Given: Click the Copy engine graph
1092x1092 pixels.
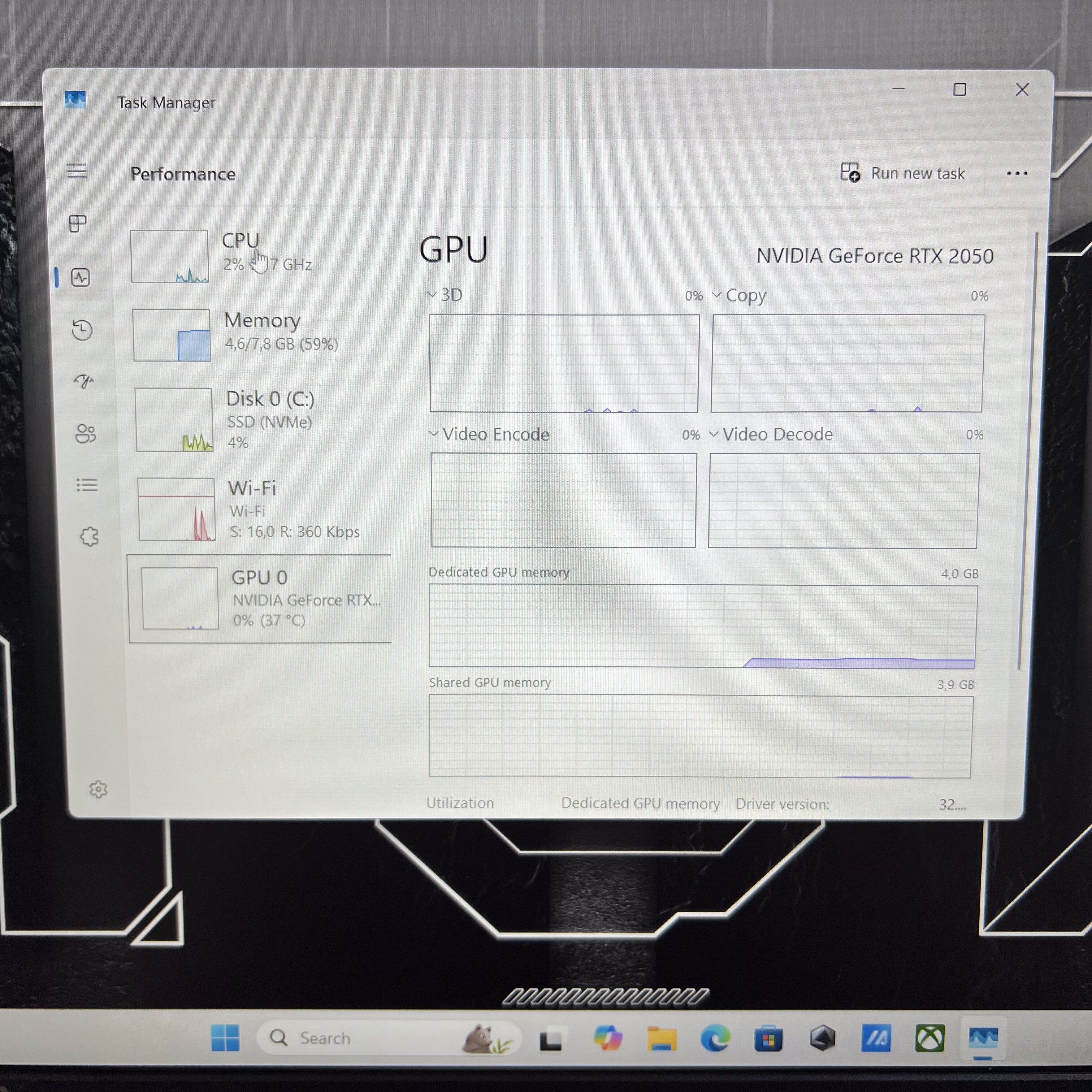Looking at the screenshot, I should [847, 363].
